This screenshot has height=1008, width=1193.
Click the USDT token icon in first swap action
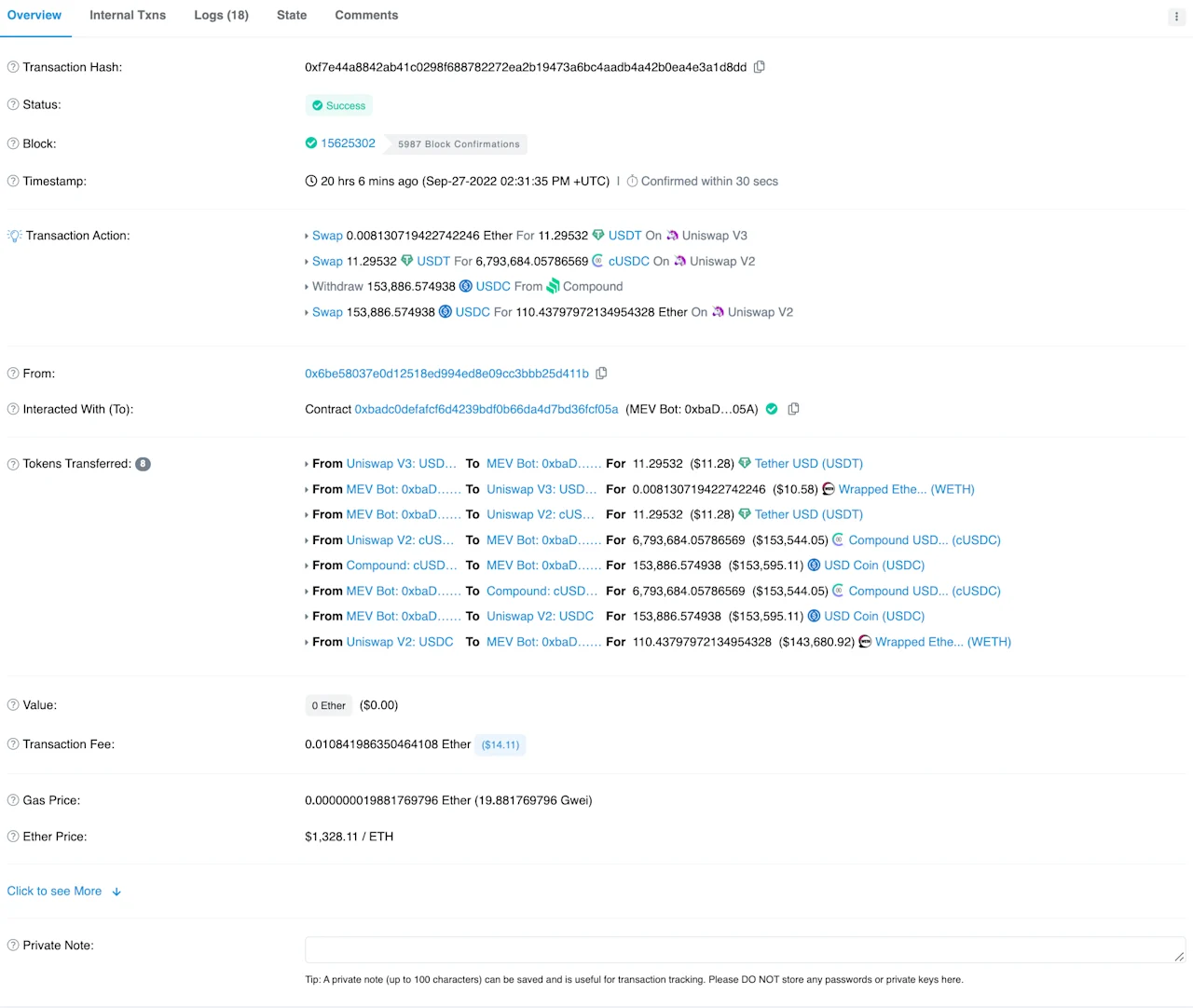coord(598,236)
